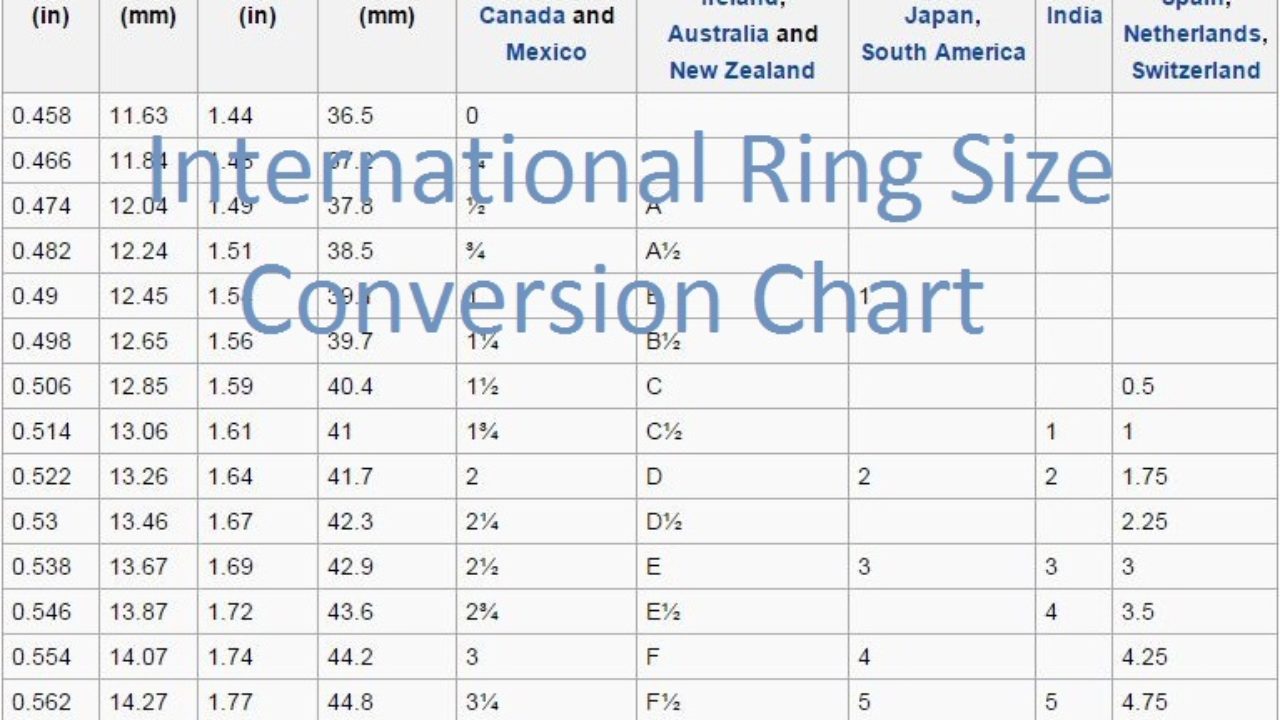Click the 12.45 mm cell
The image size is (1280, 720).
[148, 296]
